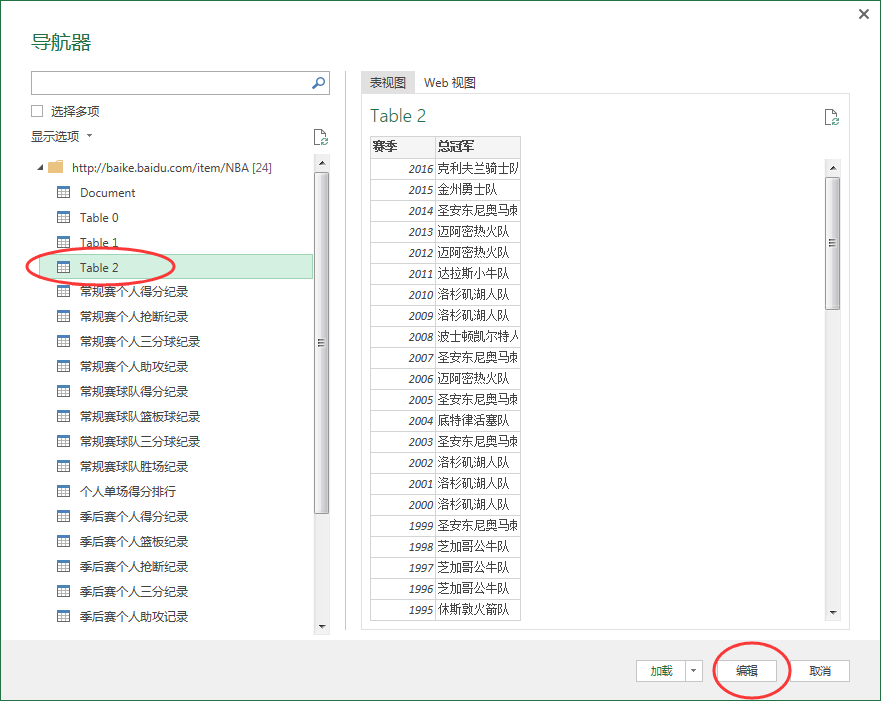Screen dimensions: 881x701
Task: Click refresh icon in the Table 2 preview
Action: (x=832, y=117)
